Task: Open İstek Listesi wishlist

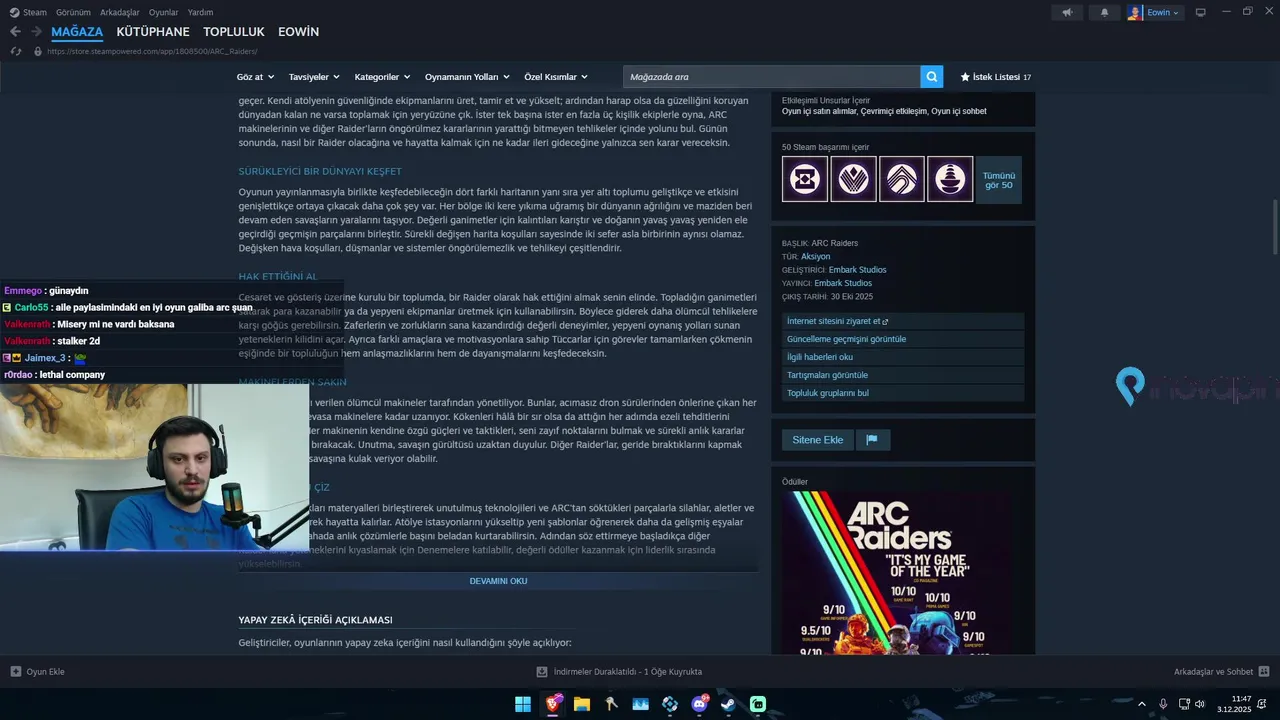Action: pos(995,77)
